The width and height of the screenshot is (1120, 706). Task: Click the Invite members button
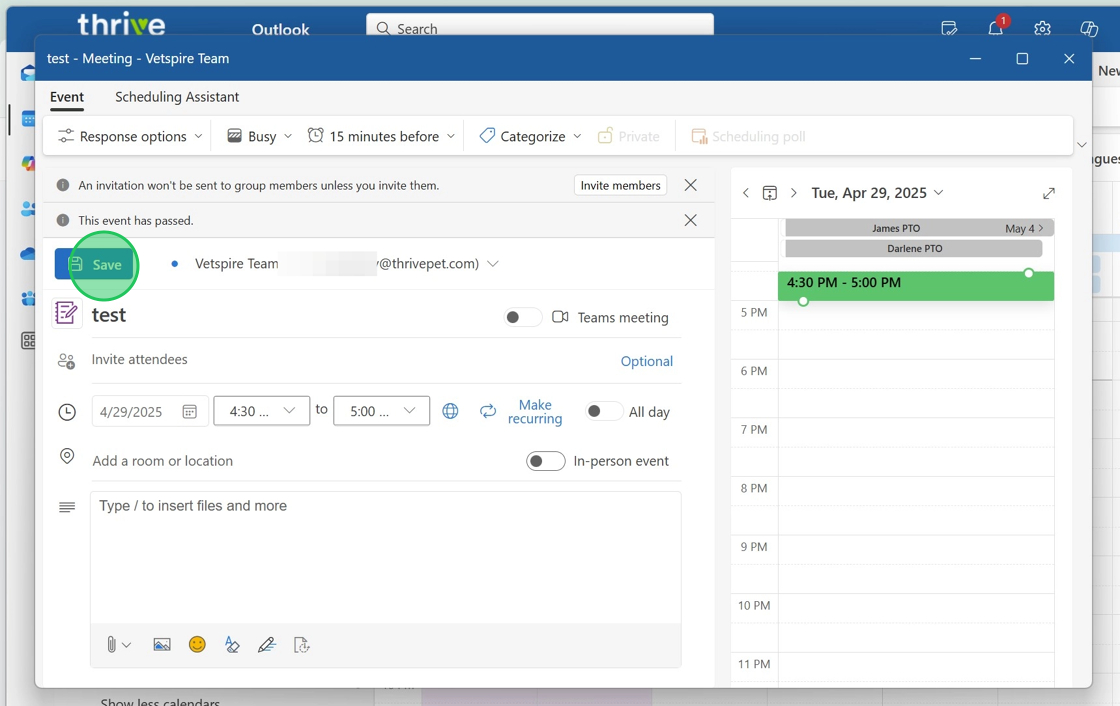621,185
